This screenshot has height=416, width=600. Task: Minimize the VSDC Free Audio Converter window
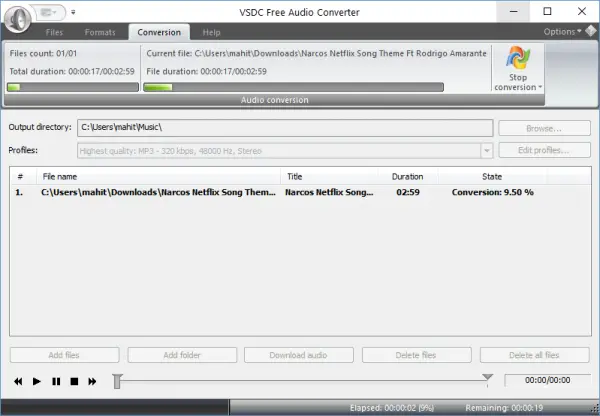(514, 12)
